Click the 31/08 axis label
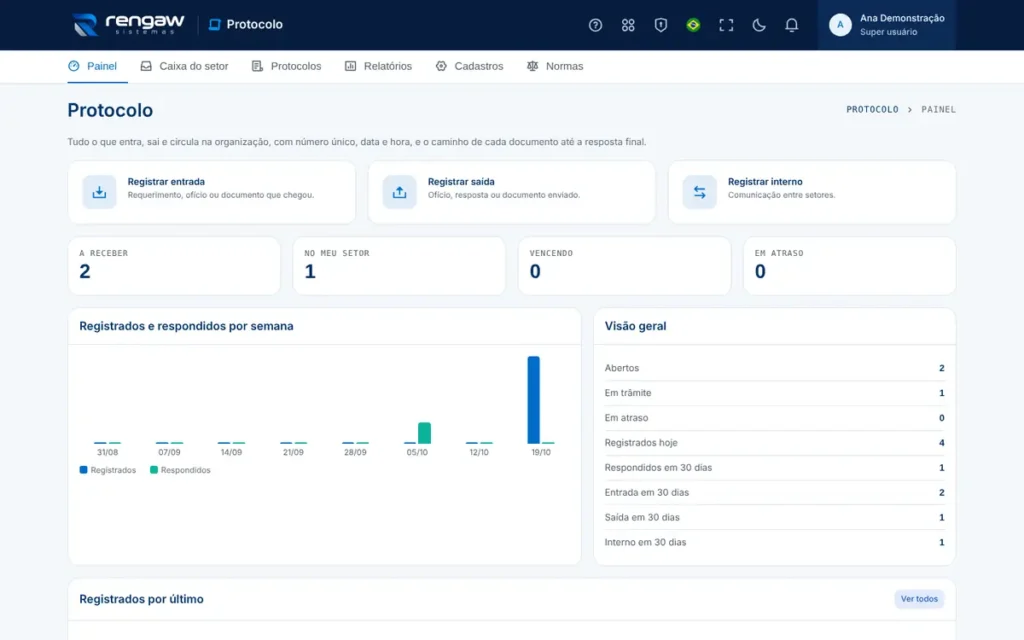The height and width of the screenshot is (640, 1024). [108, 452]
